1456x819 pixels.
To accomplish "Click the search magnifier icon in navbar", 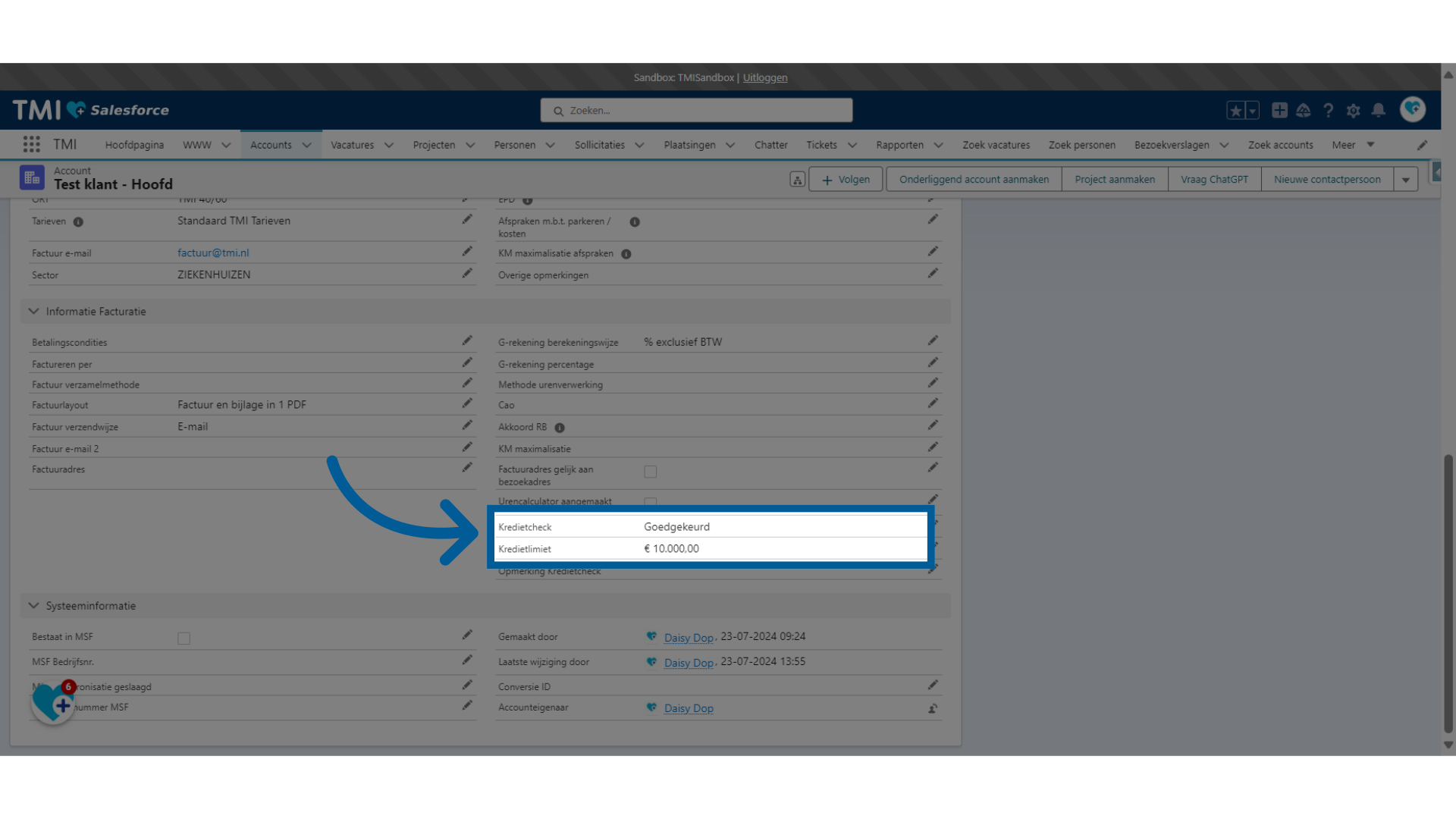I will 559,110.
